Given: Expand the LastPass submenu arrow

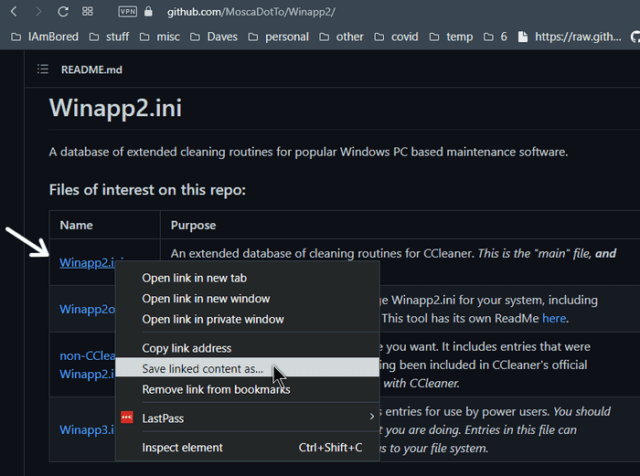Looking at the screenshot, I should tap(371, 416).
